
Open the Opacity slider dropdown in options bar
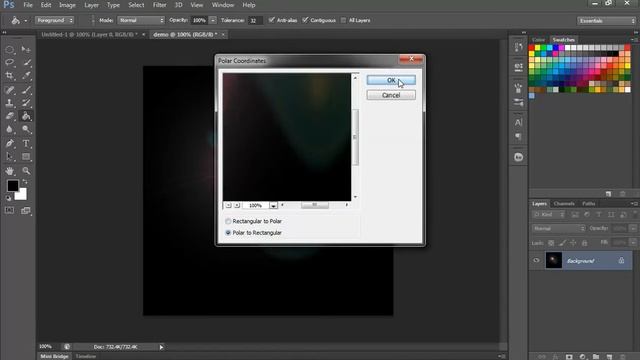tap(213, 20)
